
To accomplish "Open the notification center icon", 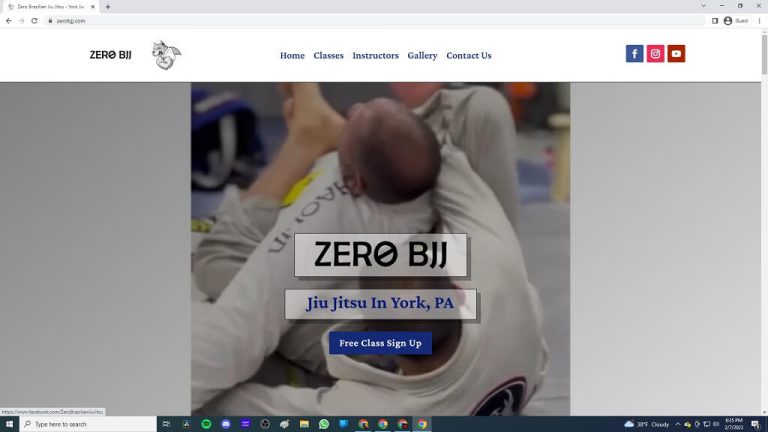I will point(756,424).
